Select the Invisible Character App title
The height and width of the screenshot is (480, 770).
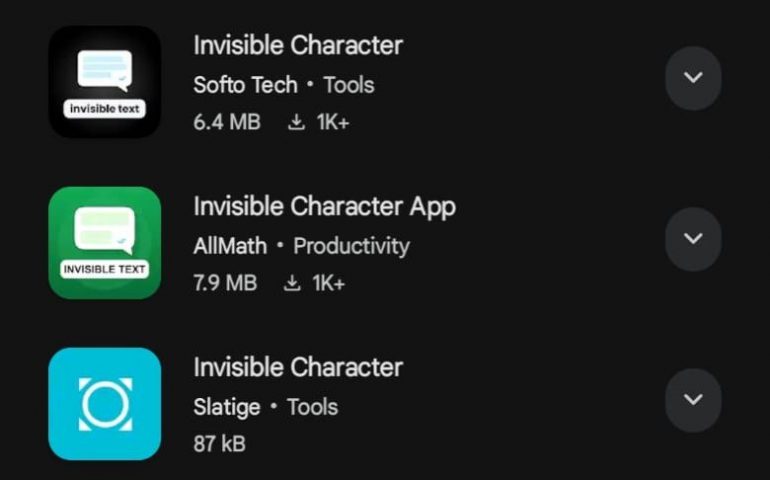pyautogui.click(x=324, y=206)
